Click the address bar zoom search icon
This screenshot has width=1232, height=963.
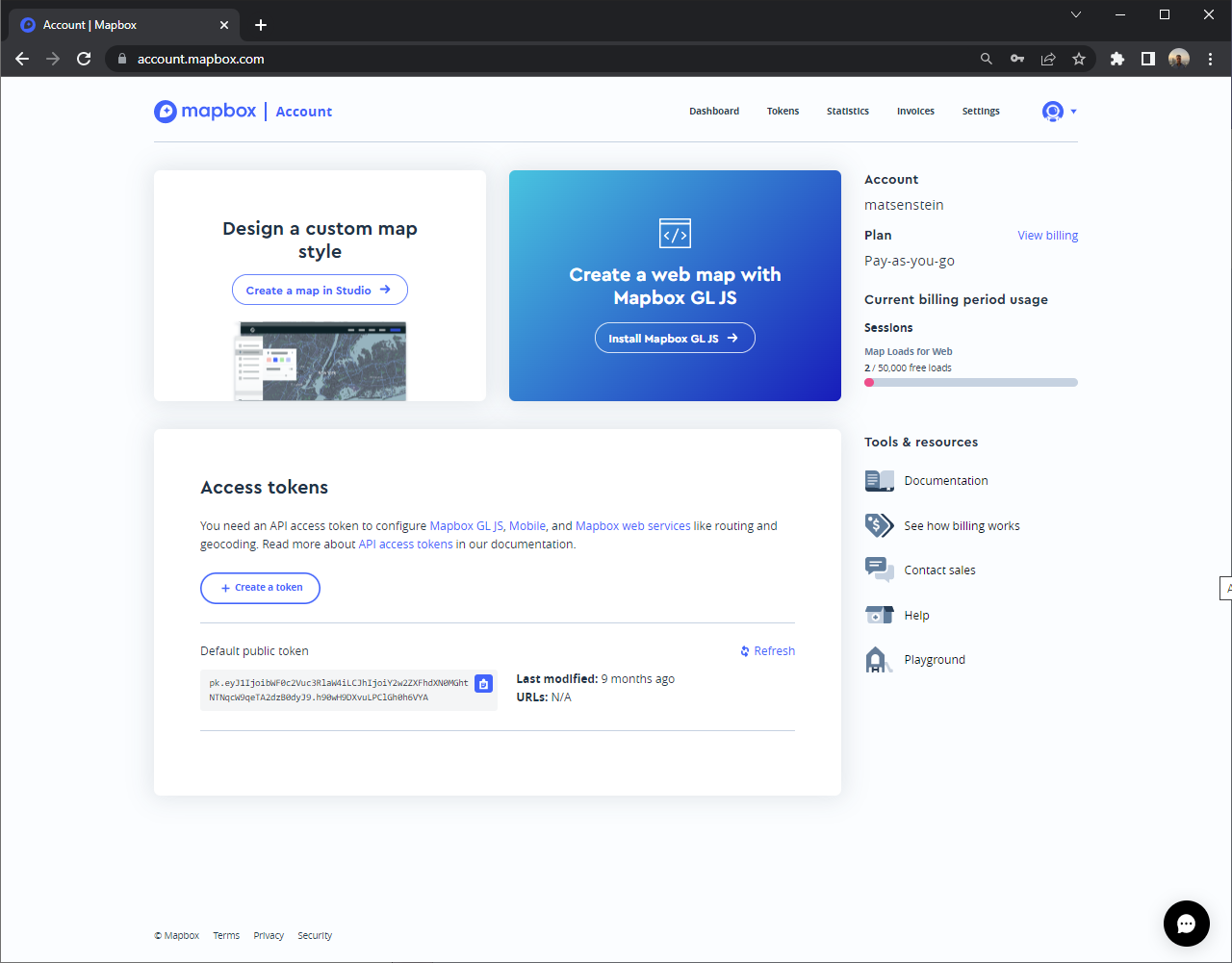tap(987, 59)
